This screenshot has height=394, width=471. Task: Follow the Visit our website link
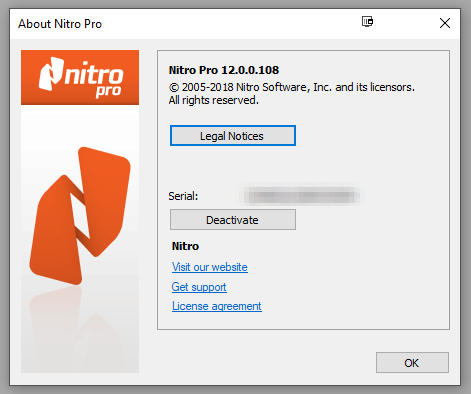tap(210, 267)
